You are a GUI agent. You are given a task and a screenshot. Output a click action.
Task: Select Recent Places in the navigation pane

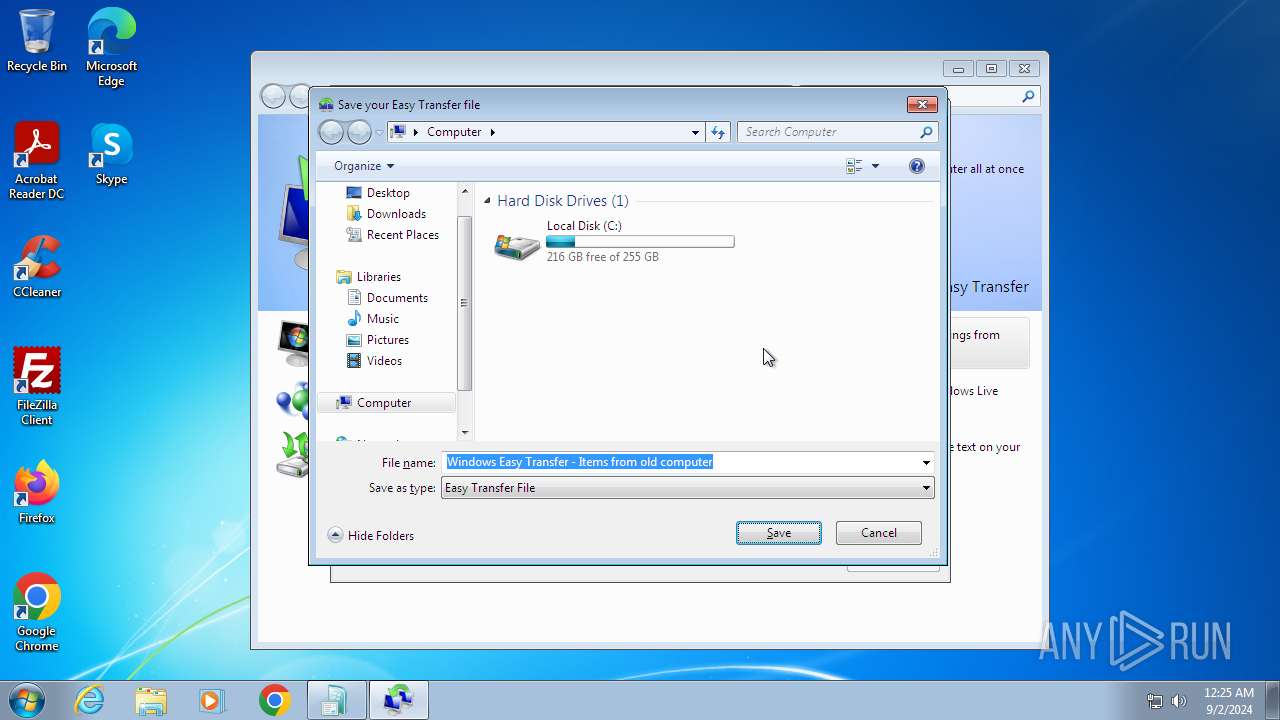pyautogui.click(x=402, y=235)
